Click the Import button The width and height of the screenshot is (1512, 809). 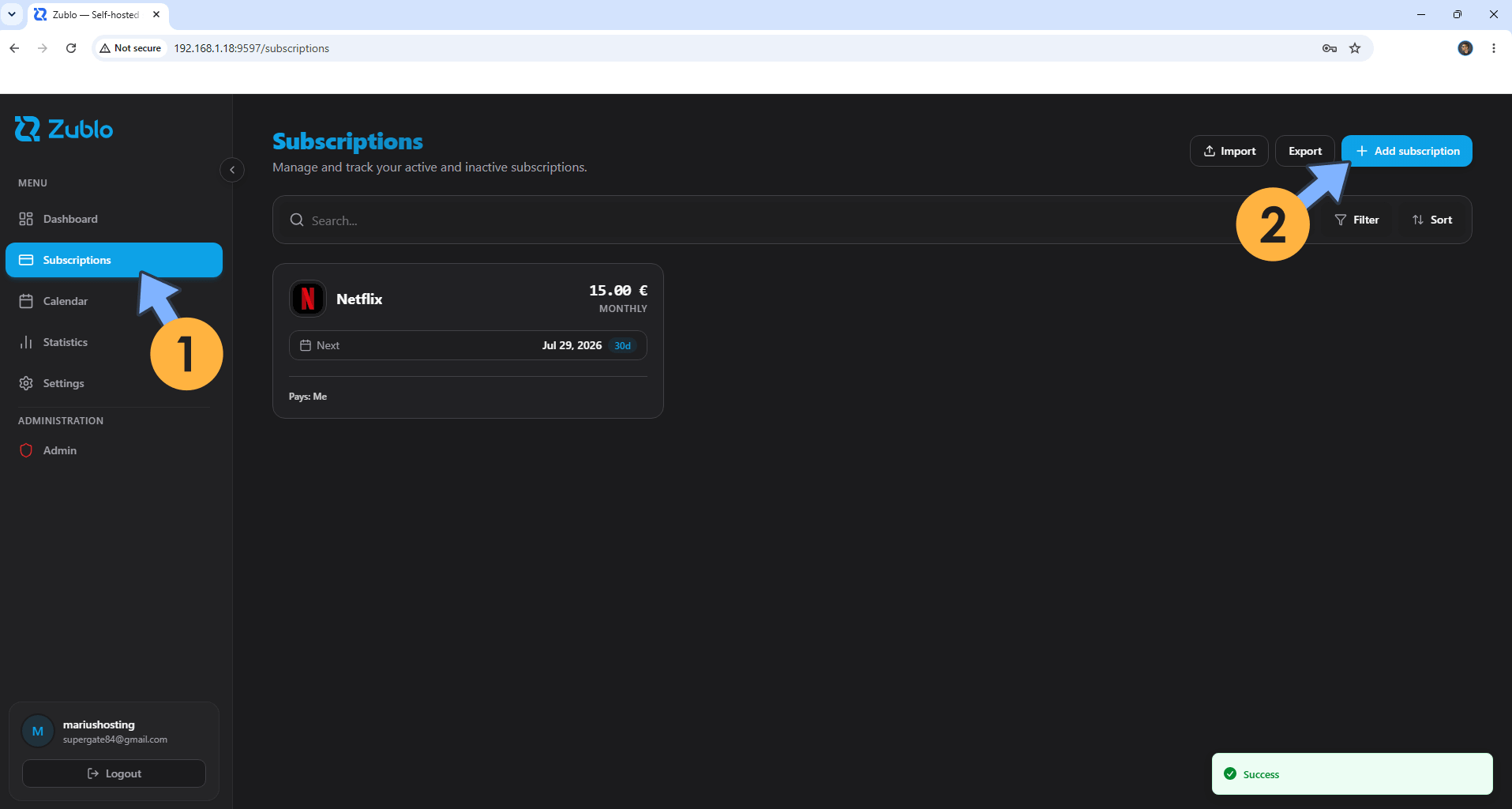click(1229, 151)
